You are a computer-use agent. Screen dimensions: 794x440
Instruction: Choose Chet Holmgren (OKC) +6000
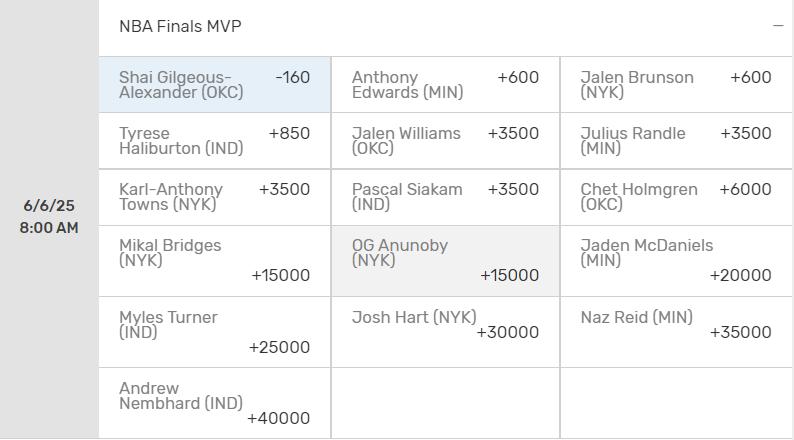[677, 197]
